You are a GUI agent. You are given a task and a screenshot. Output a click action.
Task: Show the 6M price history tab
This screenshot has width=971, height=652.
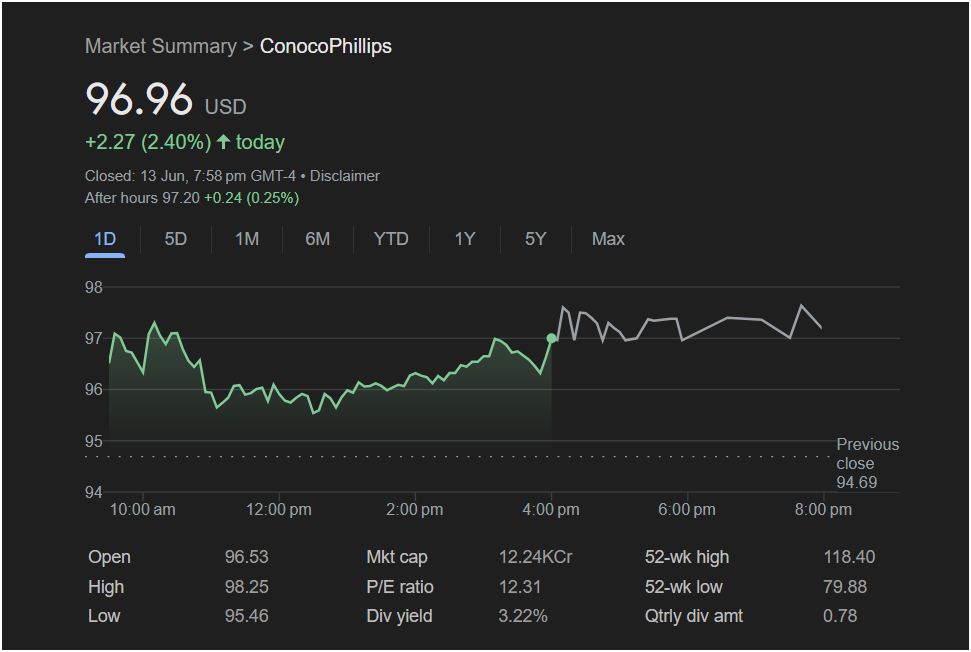click(317, 239)
